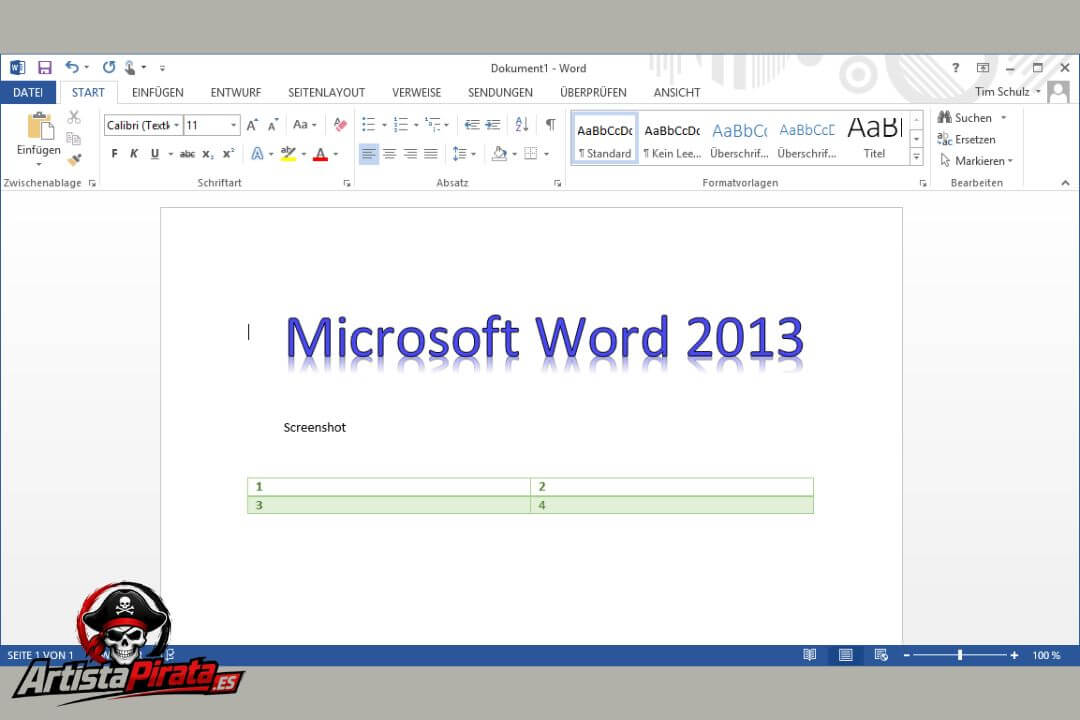Click table cell containing 2
Image resolution: width=1080 pixels, height=720 pixels.
coord(672,486)
